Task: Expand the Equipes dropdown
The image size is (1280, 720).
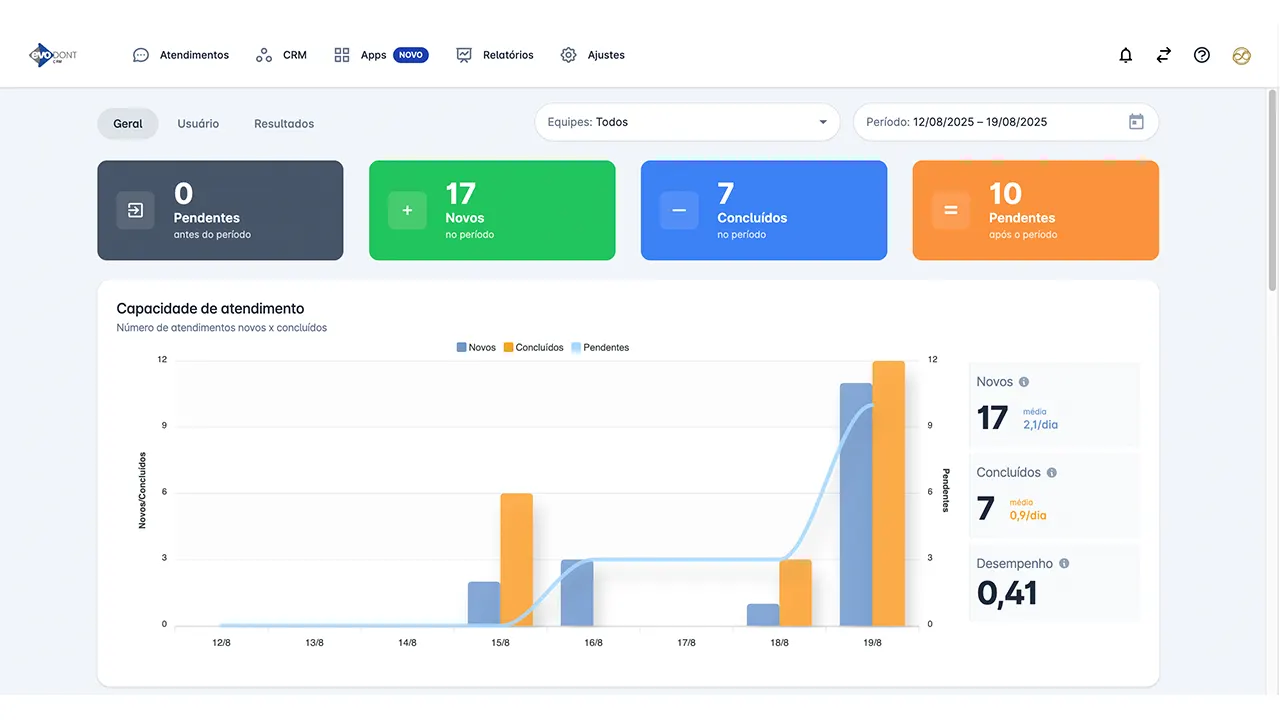Action: click(x=687, y=122)
